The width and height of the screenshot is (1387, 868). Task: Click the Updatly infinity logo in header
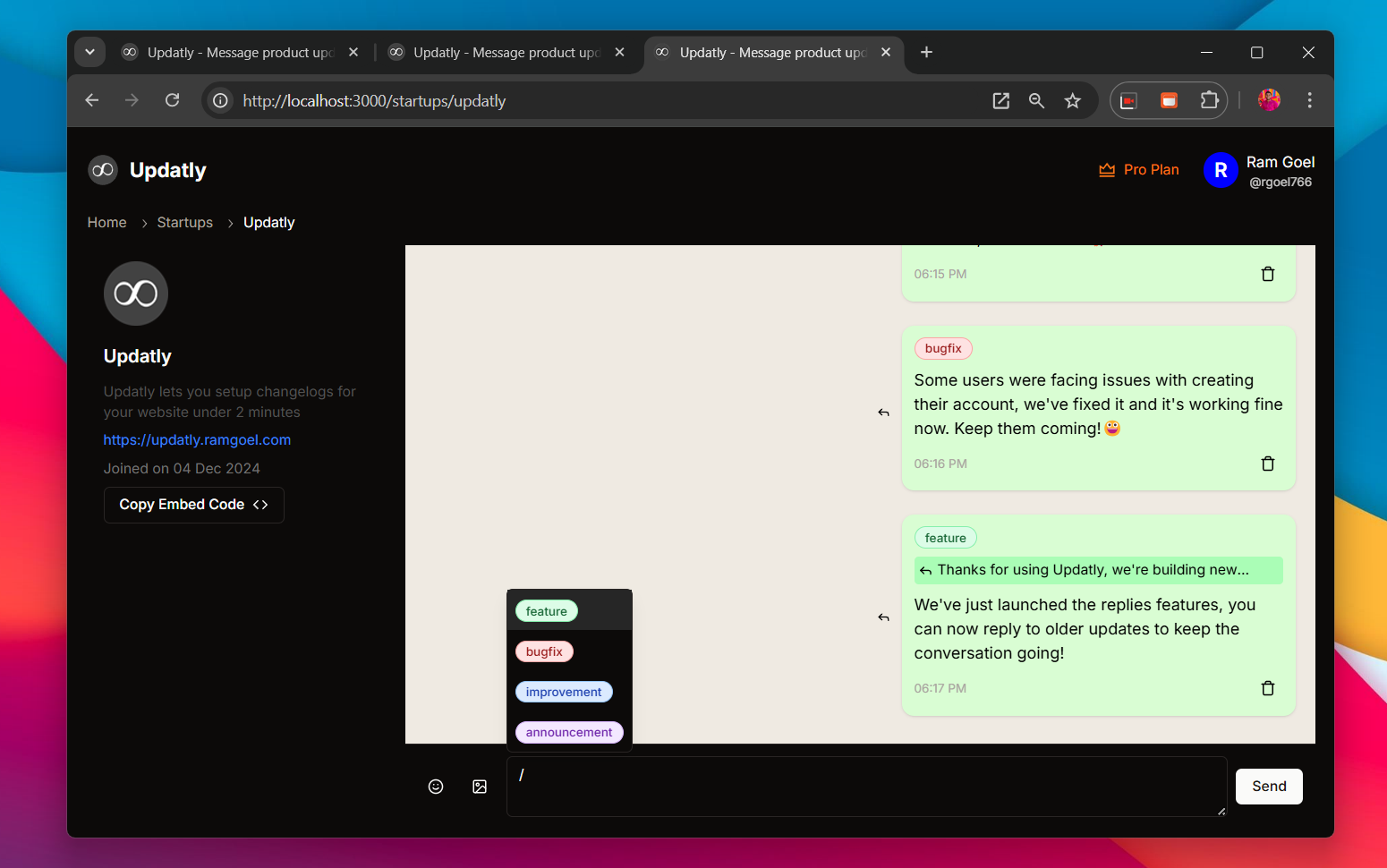(103, 170)
